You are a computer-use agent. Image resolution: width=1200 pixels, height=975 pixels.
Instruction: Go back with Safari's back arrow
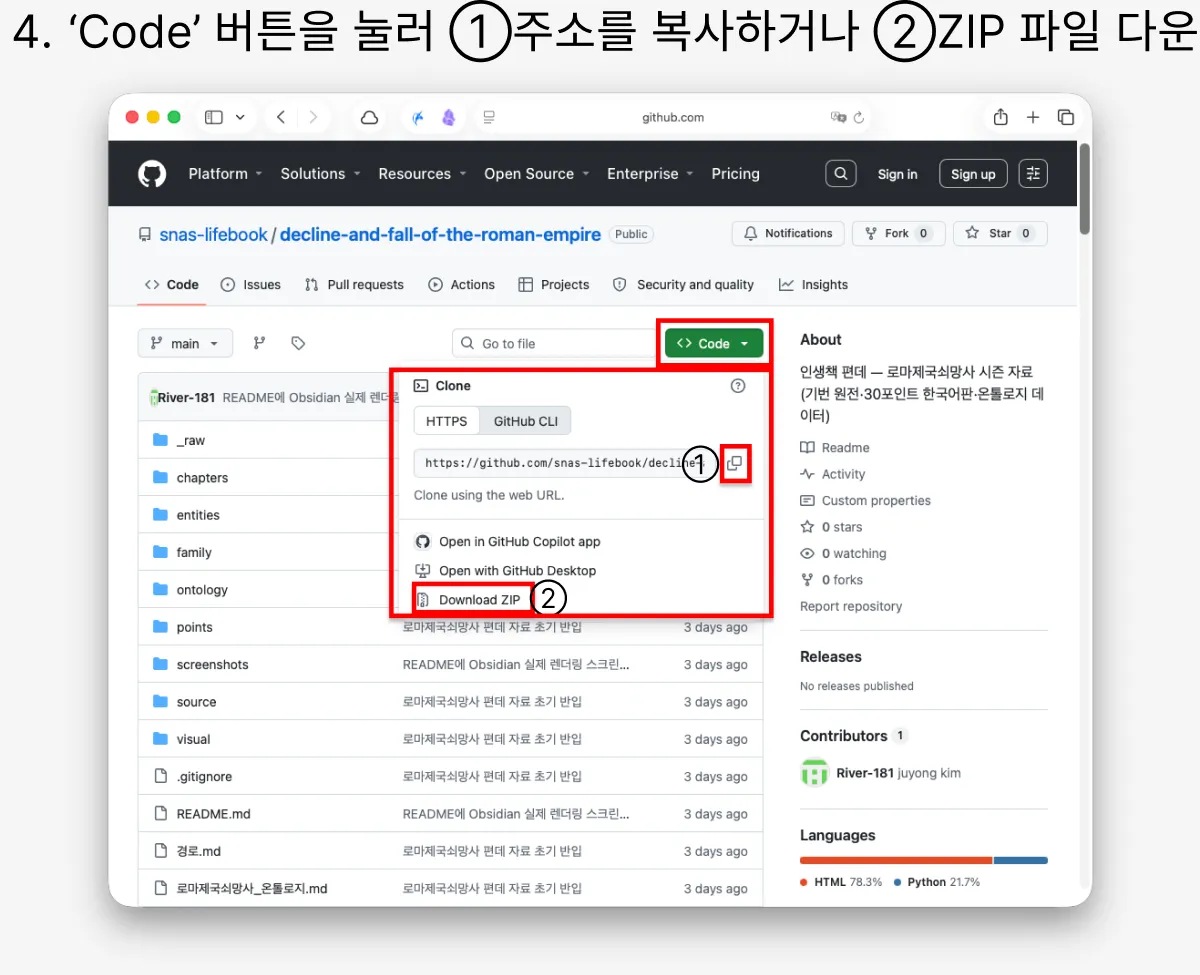point(281,117)
